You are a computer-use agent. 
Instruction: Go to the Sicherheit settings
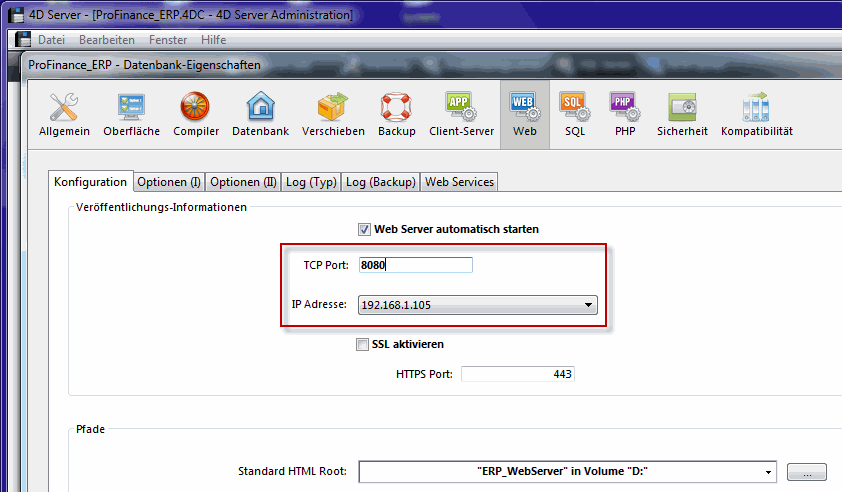(x=682, y=114)
